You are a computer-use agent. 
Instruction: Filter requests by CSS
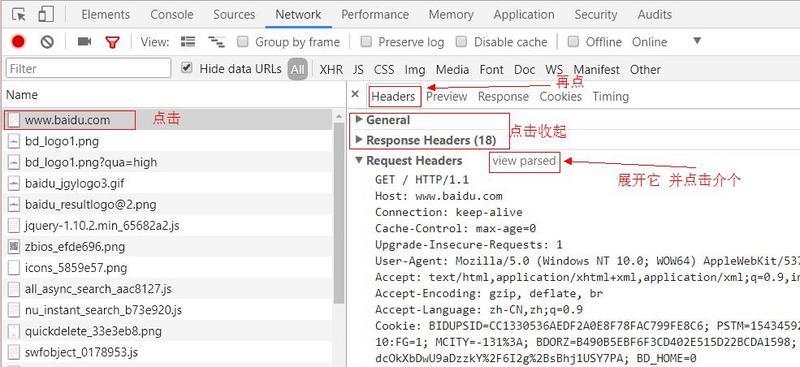pyautogui.click(x=384, y=69)
